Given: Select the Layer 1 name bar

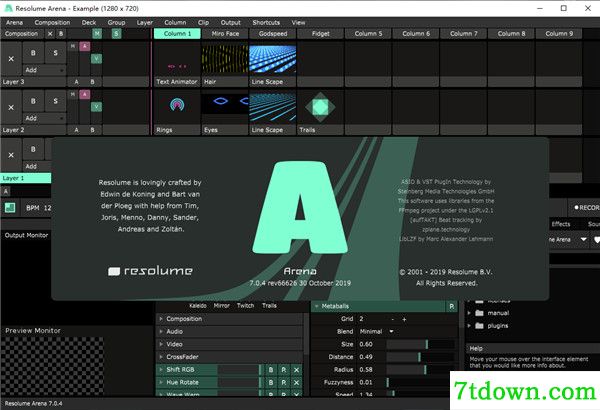Looking at the screenshot, I should [x=26, y=178].
